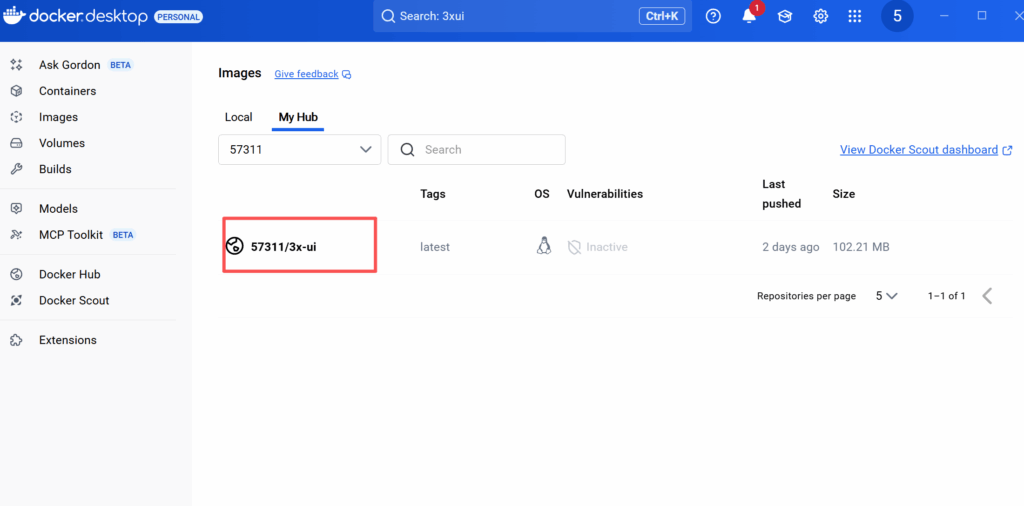Switch to the Local tab
Image resolution: width=1024 pixels, height=506 pixels.
pyautogui.click(x=238, y=117)
